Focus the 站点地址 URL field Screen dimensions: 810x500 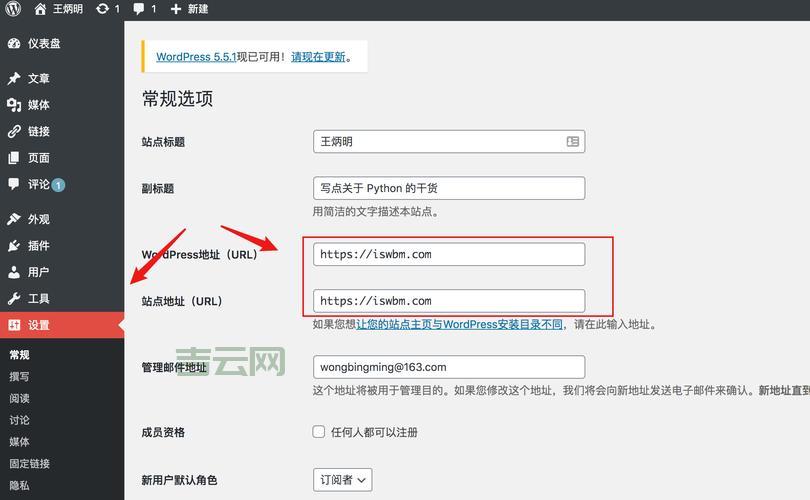point(449,301)
